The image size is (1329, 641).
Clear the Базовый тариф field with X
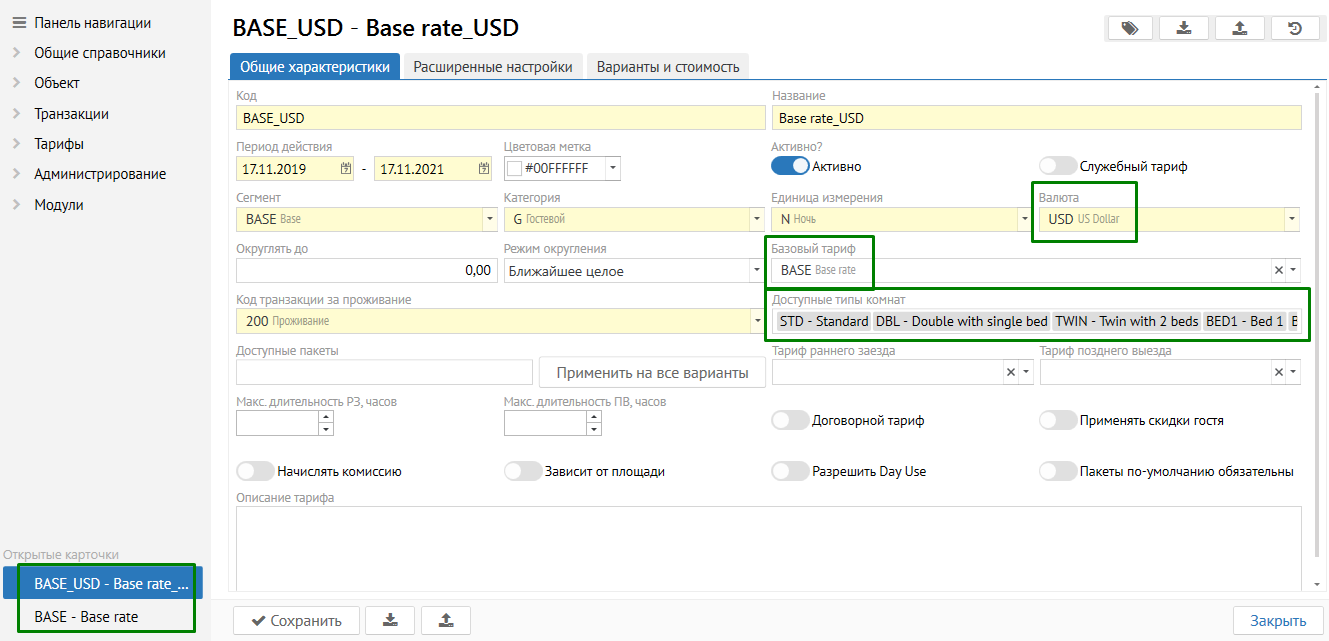coord(1278,270)
